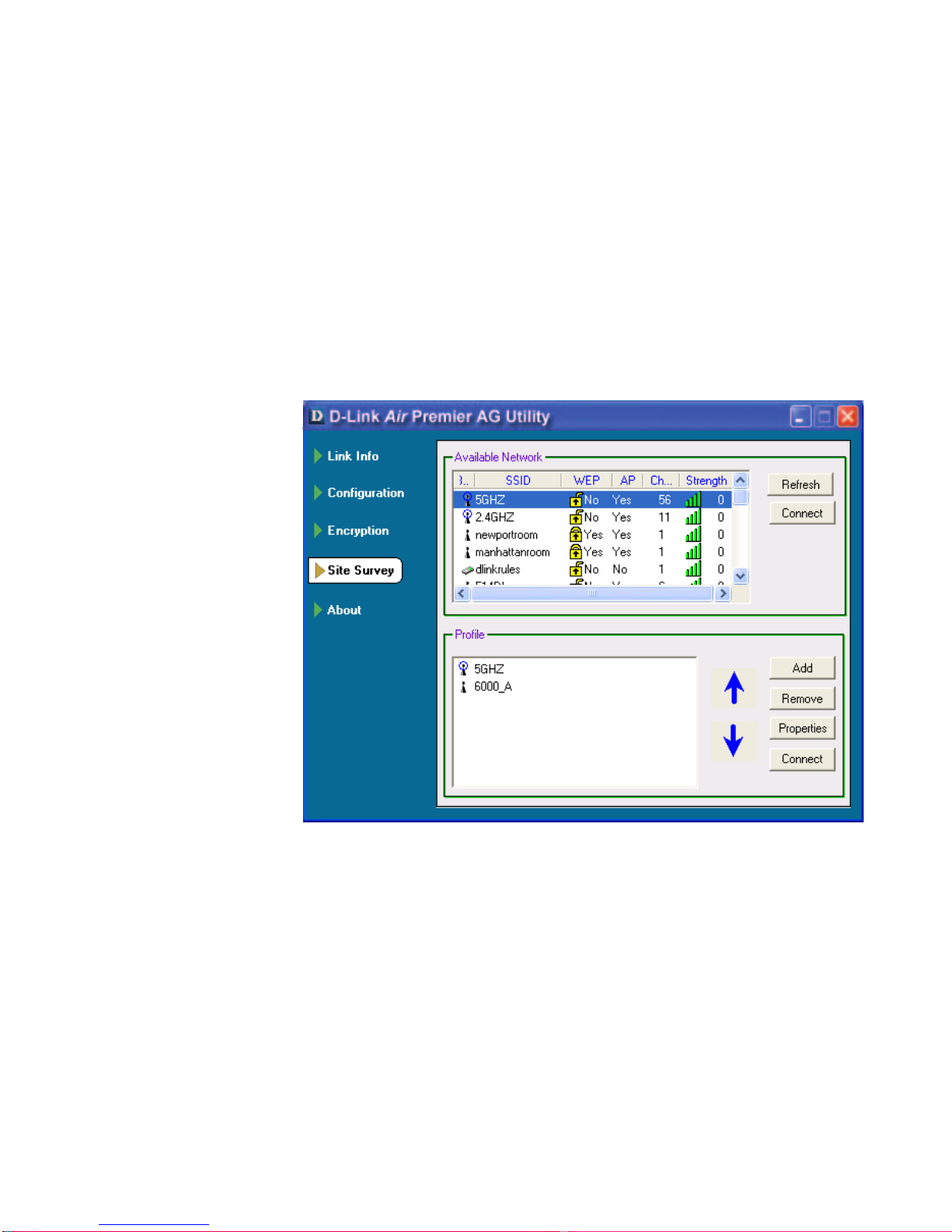The height and width of the screenshot is (1232, 952).
Task: Sort networks by the WEP column header
Action: click(587, 480)
